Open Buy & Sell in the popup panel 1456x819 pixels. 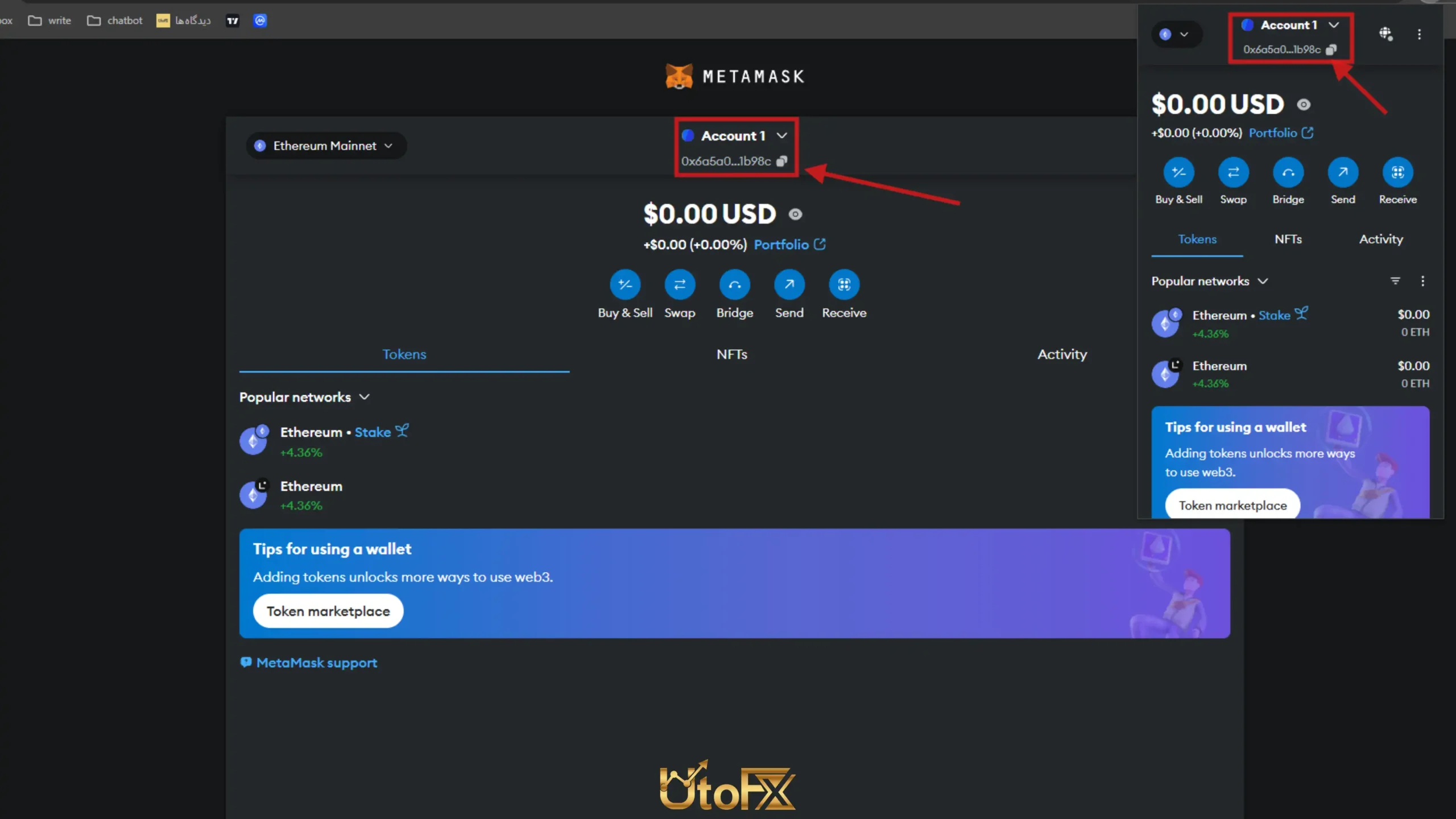point(1178,172)
